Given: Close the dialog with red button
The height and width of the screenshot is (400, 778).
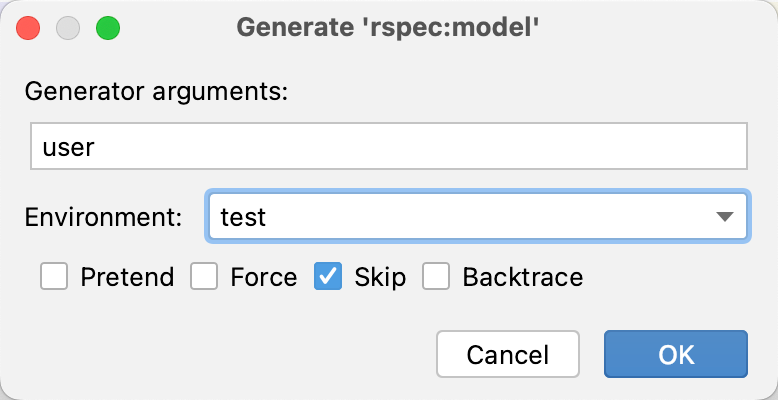Looking at the screenshot, I should click(x=29, y=28).
